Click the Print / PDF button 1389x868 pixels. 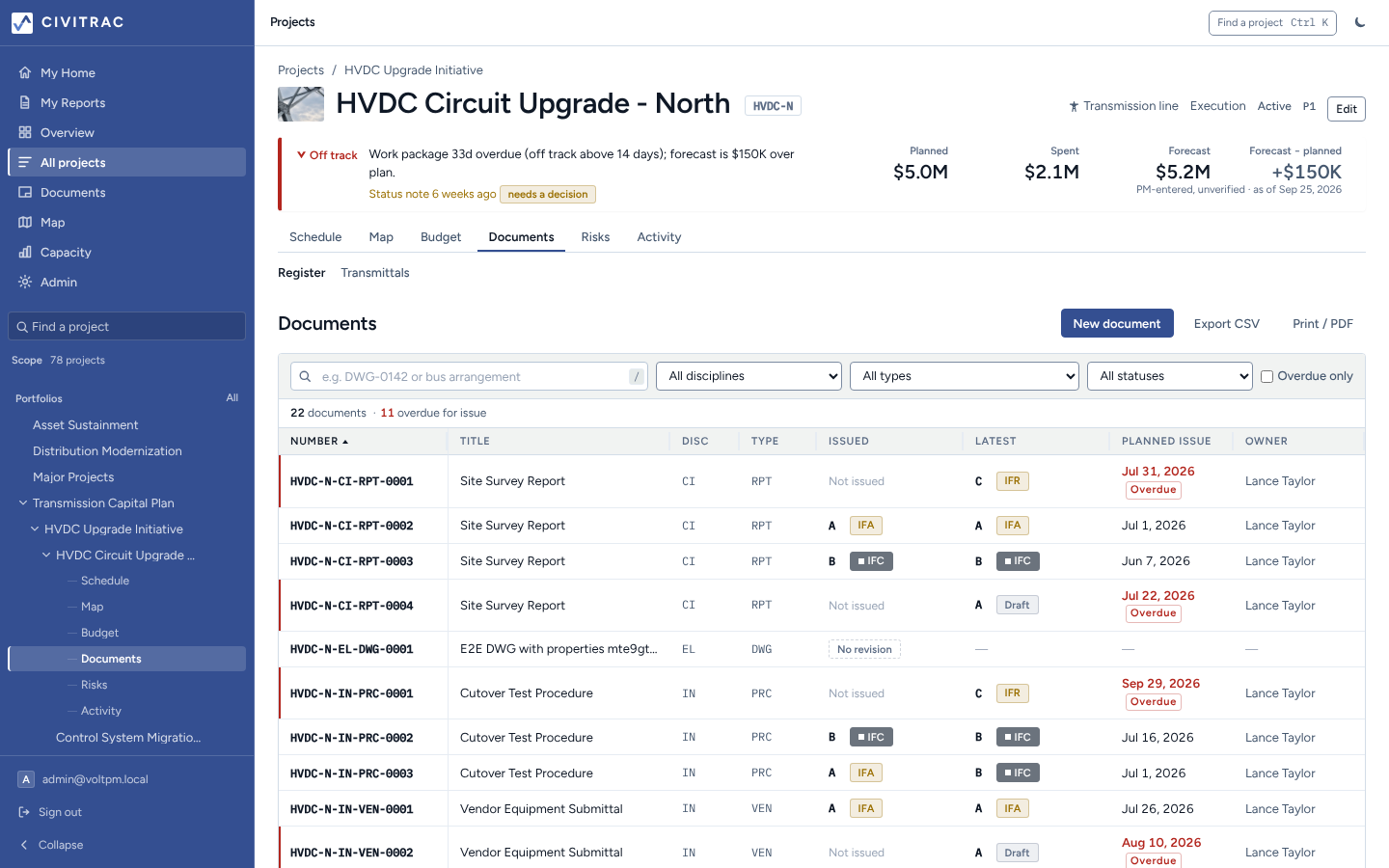tap(1322, 324)
